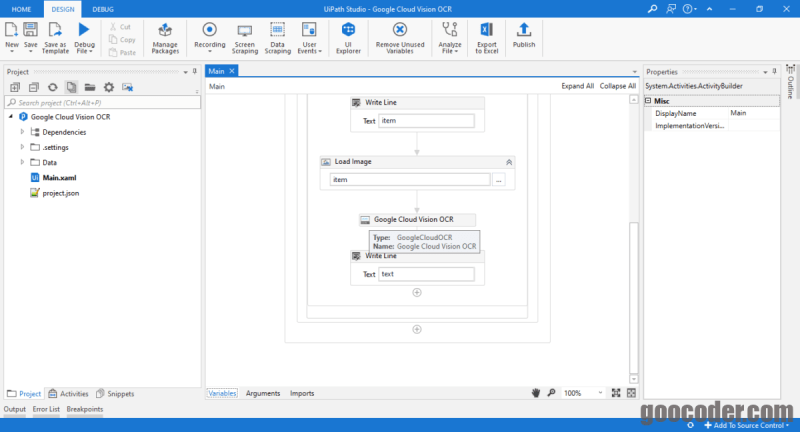Open the help question mark menu
This screenshot has height=432, width=800.
(689, 9)
